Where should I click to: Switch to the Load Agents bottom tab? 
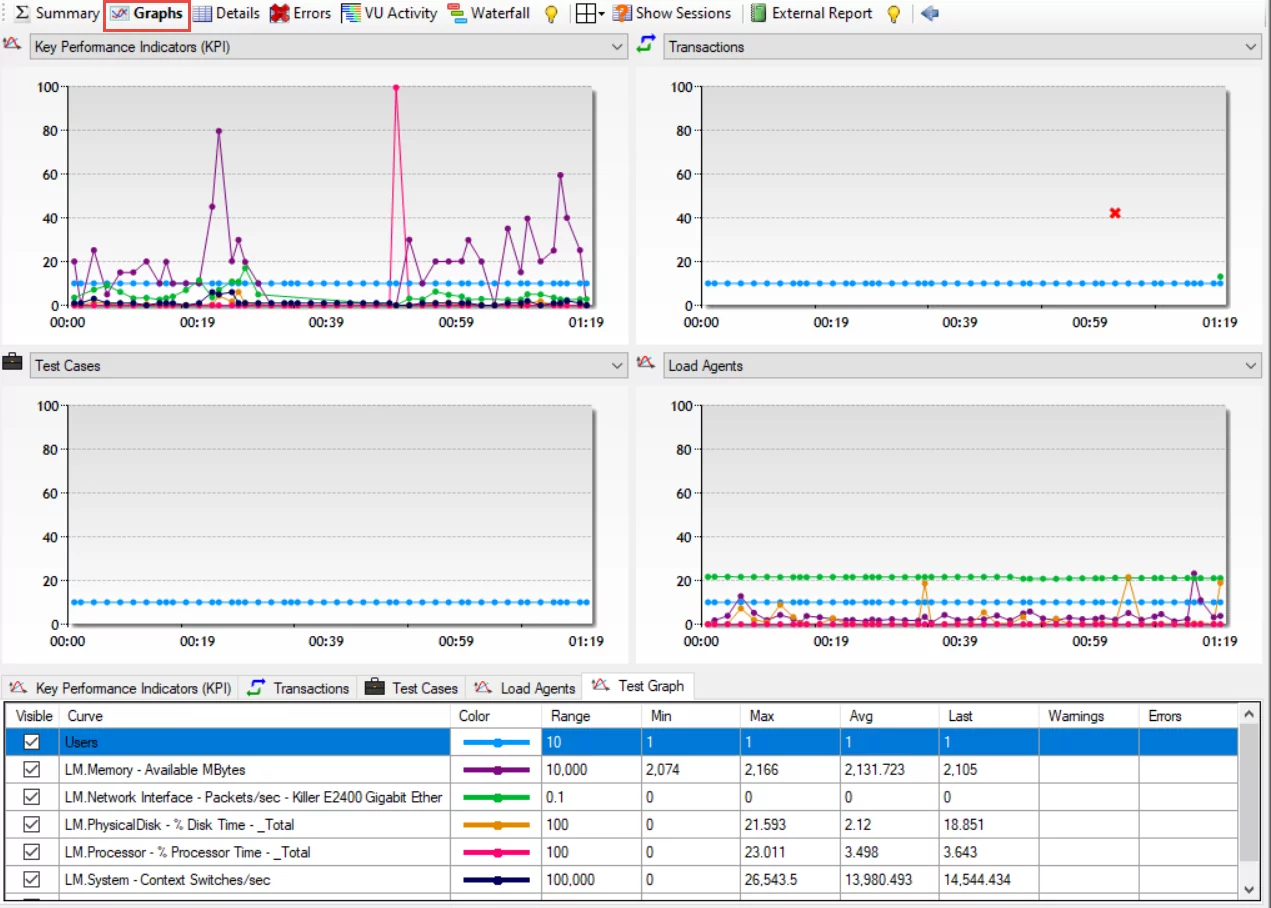(525, 688)
